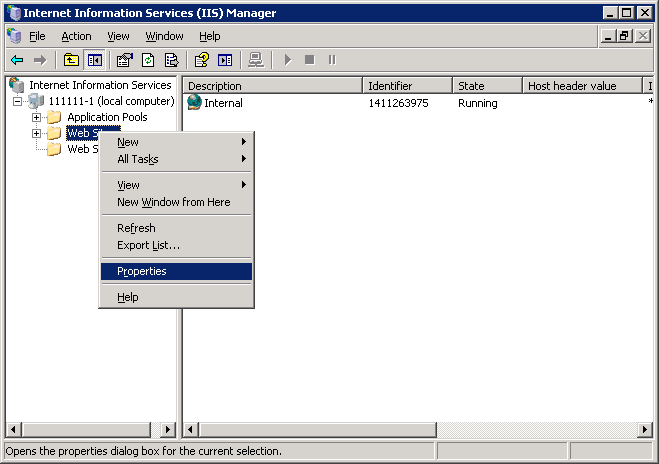Open the New submenu in context menu
The width and height of the screenshot is (659, 464).
tap(177, 142)
